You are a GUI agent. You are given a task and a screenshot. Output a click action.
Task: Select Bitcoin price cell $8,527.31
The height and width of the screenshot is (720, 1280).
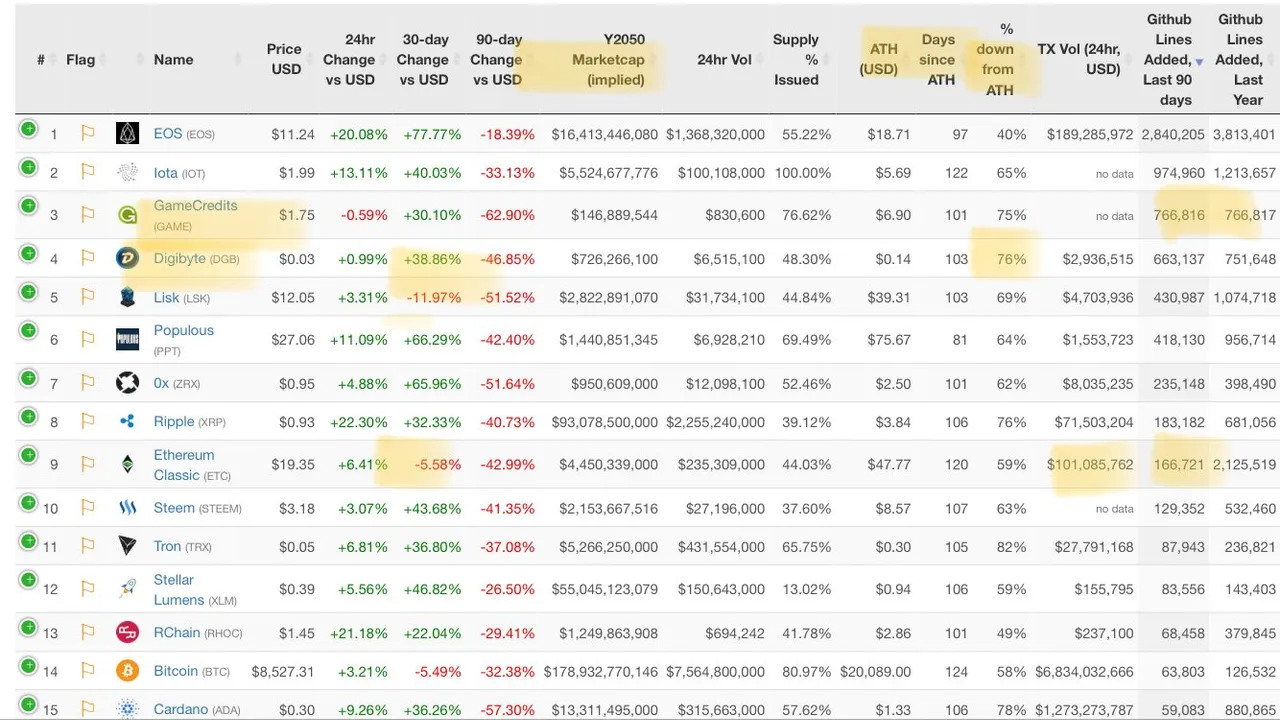coord(283,672)
